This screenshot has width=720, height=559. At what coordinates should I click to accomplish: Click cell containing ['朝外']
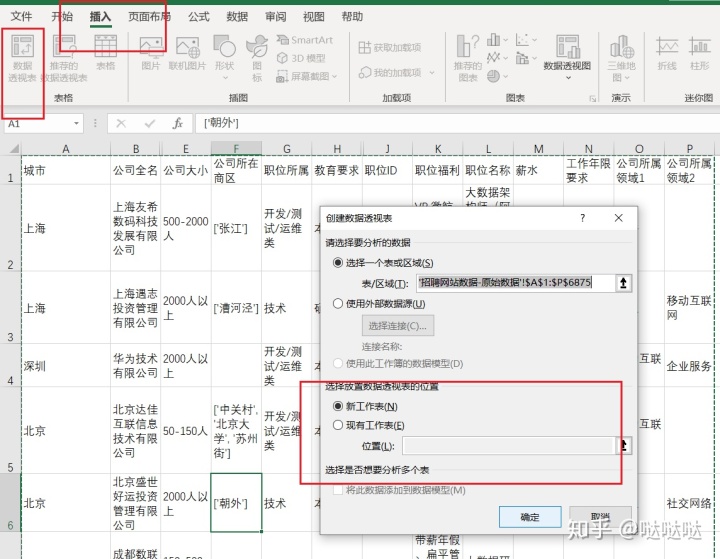[236, 503]
